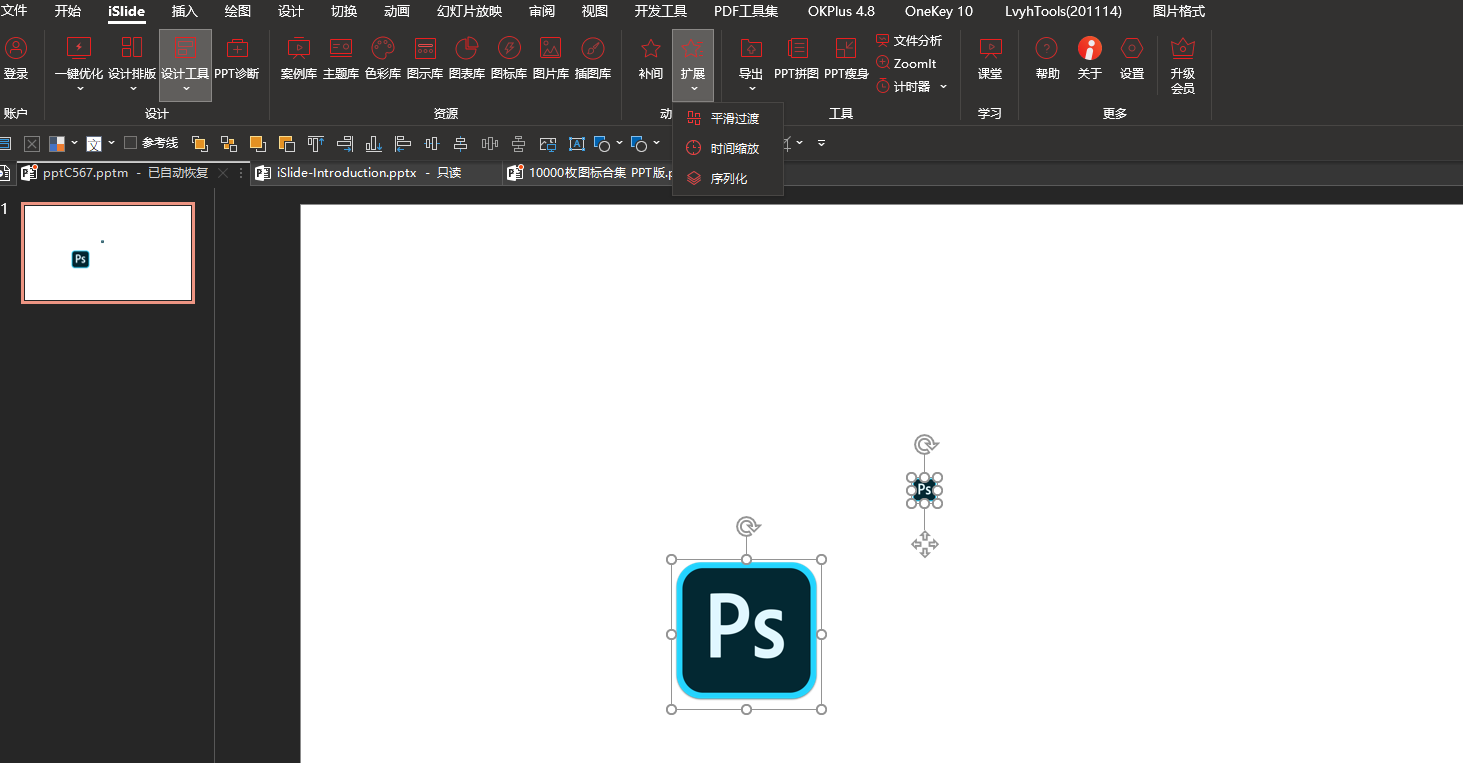Click the 关于 about icon
This screenshot has width=1463, height=763.
(1090, 58)
